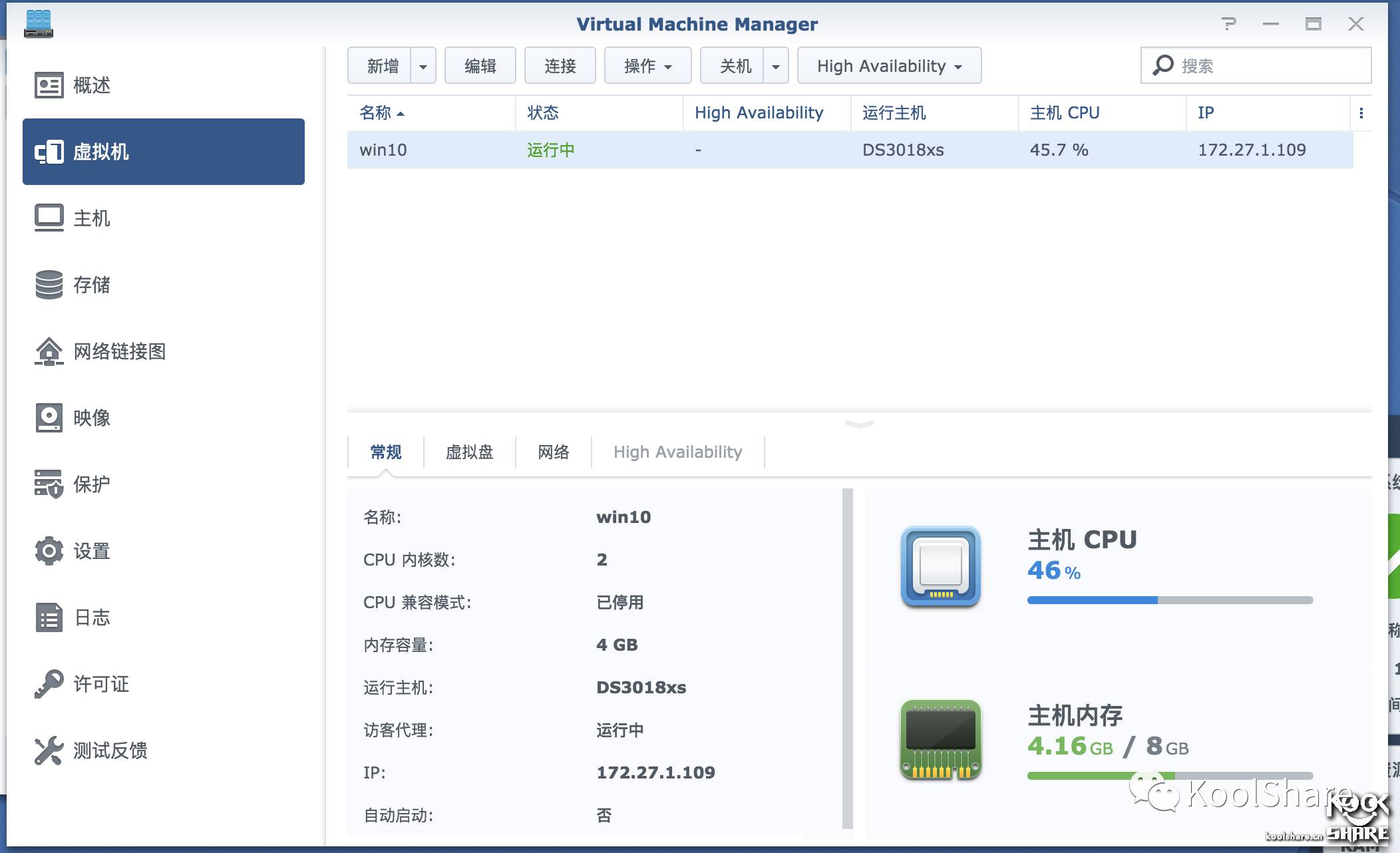
Task: Expand the 新增 dropdown arrow
Action: coord(423,66)
